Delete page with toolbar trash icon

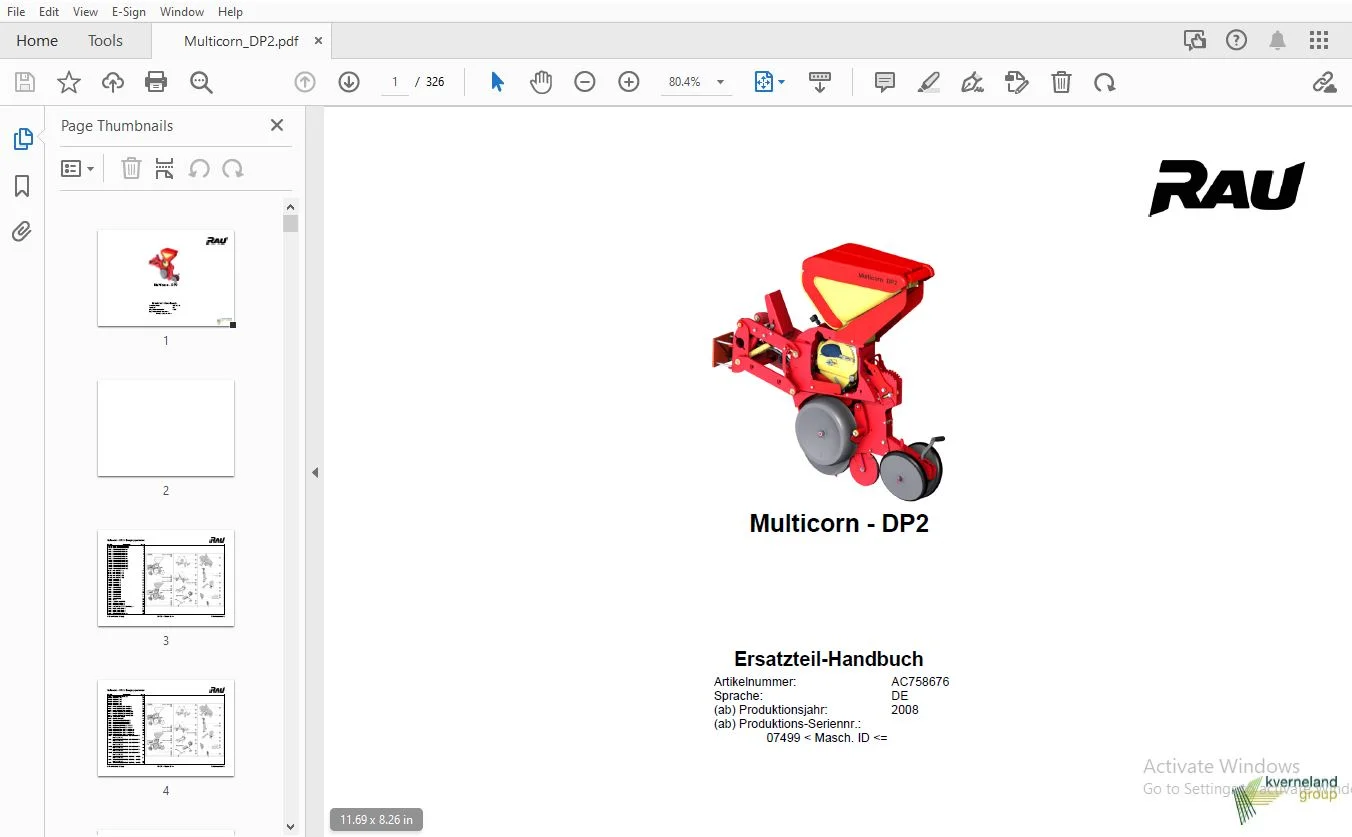(x=1061, y=82)
